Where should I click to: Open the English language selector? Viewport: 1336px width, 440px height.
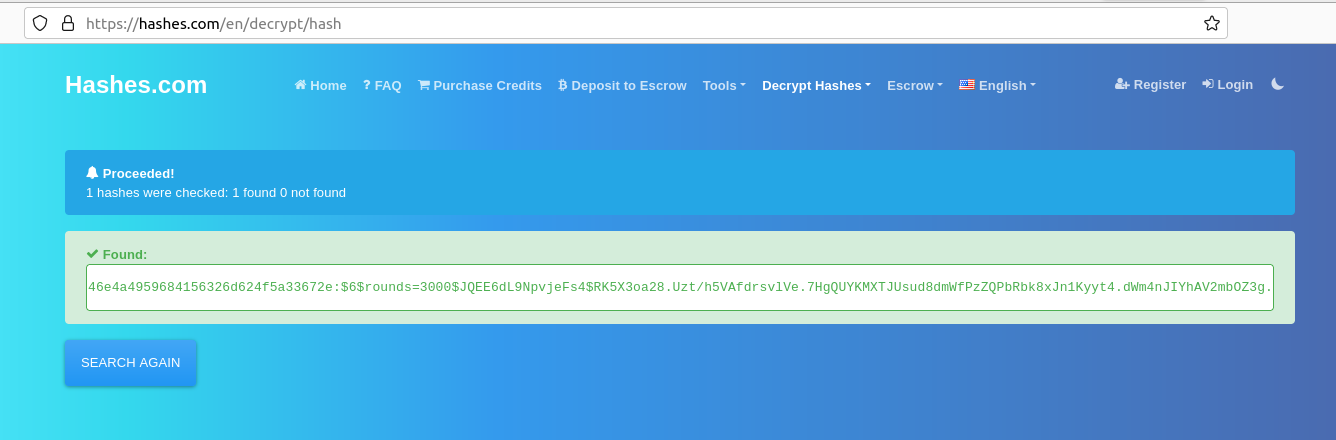pos(997,86)
